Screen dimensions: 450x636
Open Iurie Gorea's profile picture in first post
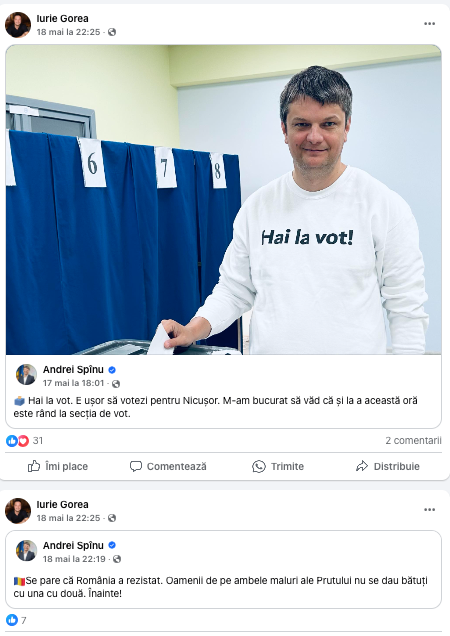coord(18,25)
